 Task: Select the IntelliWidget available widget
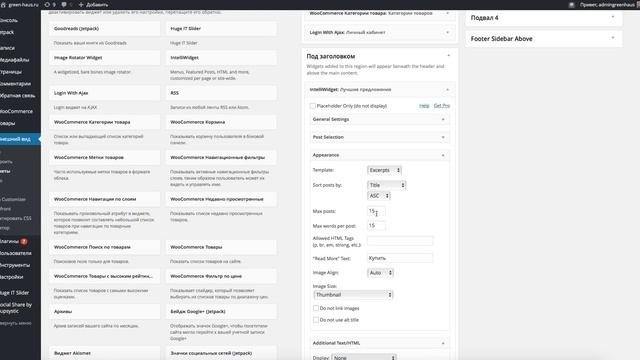point(221,58)
